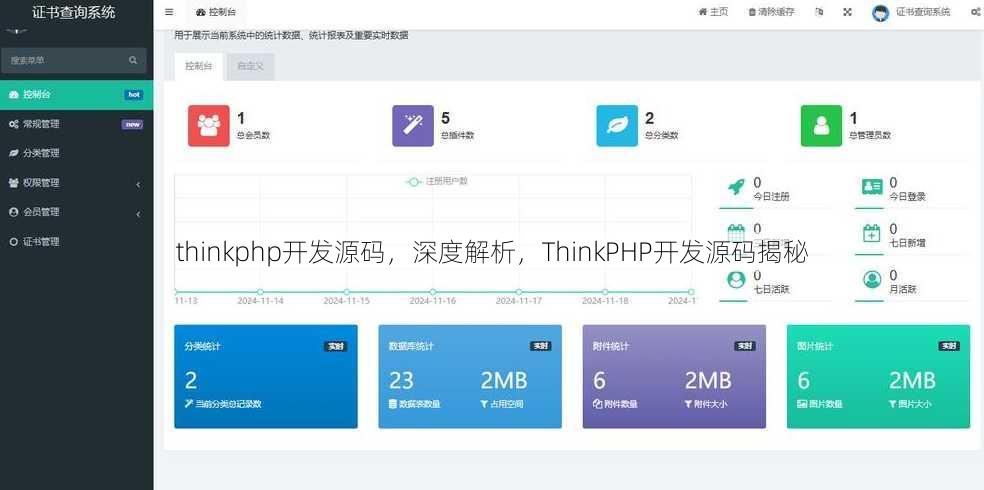
Task: Click the 证书查询系统 title above the sidebar
Action: point(73,13)
